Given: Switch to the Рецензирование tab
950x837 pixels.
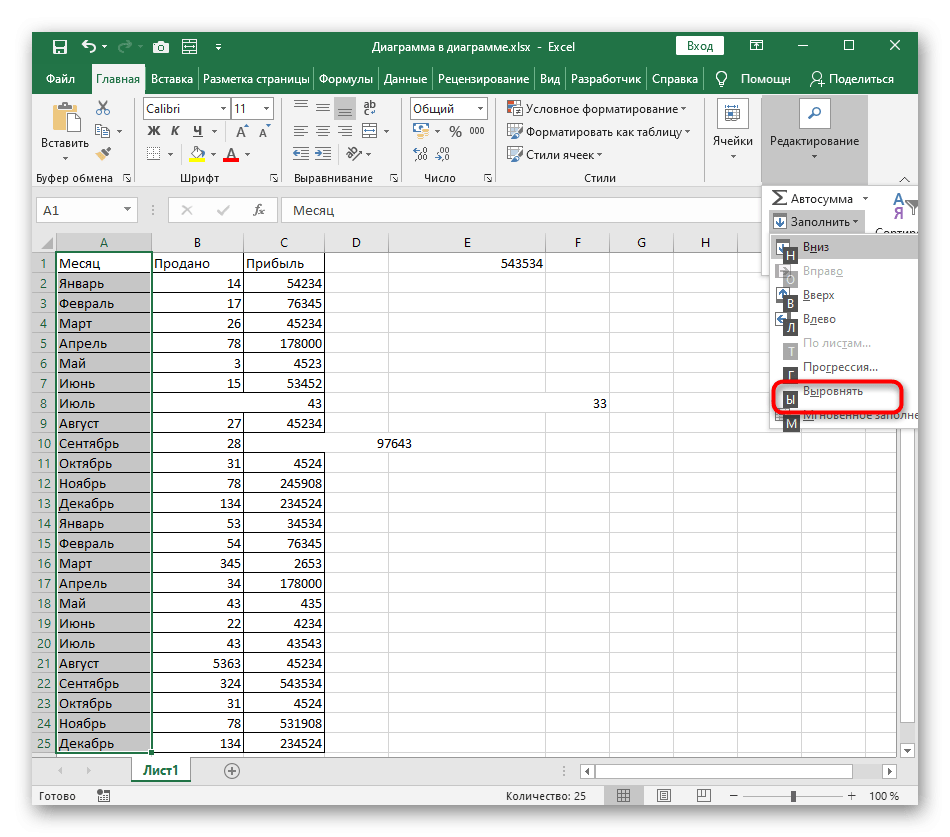Looking at the screenshot, I should pyautogui.click(x=483, y=79).
